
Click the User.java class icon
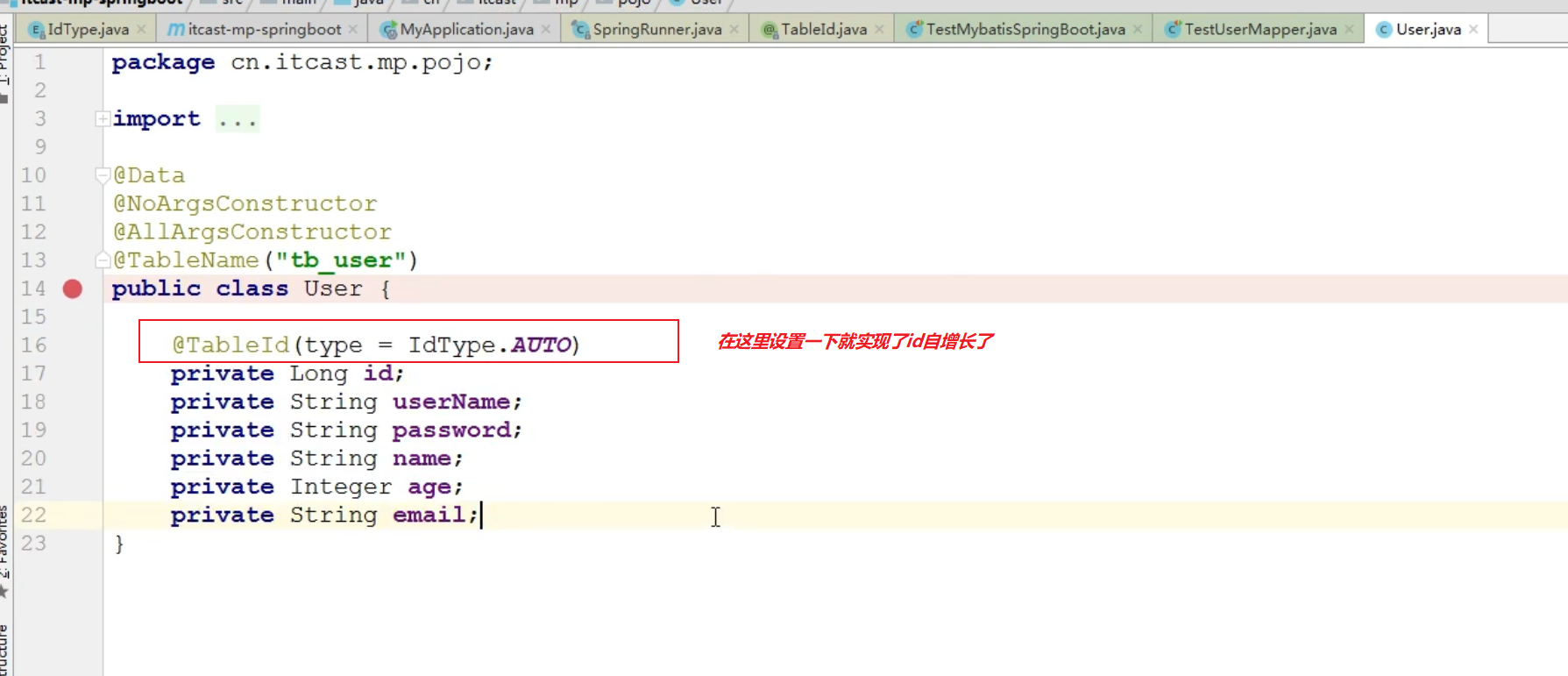1384,30
